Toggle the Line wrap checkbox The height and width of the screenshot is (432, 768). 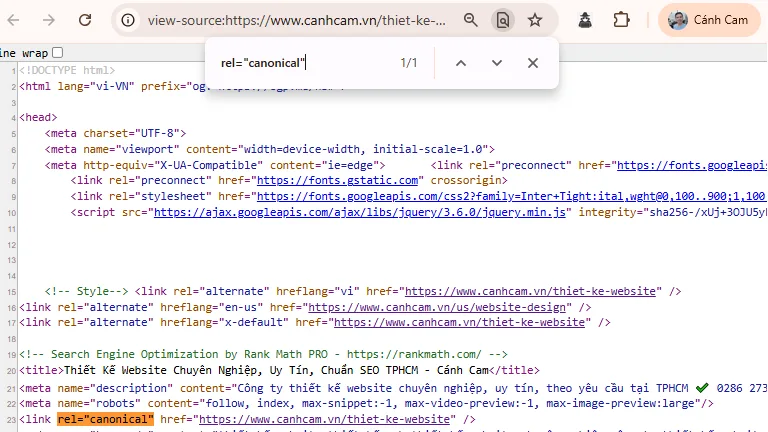pos(57,52)
